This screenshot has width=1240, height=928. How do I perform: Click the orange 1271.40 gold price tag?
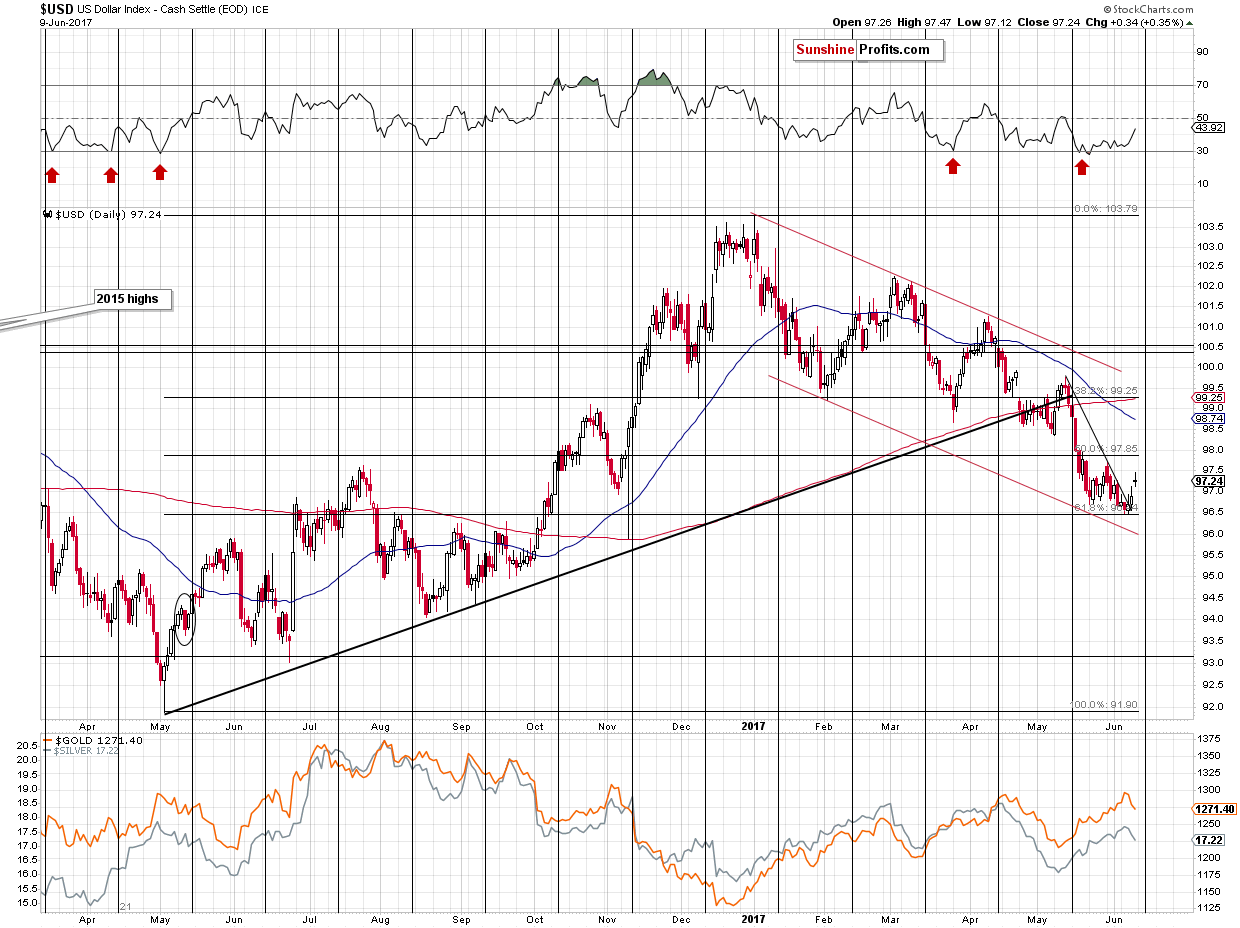(x=1213, y=808)
